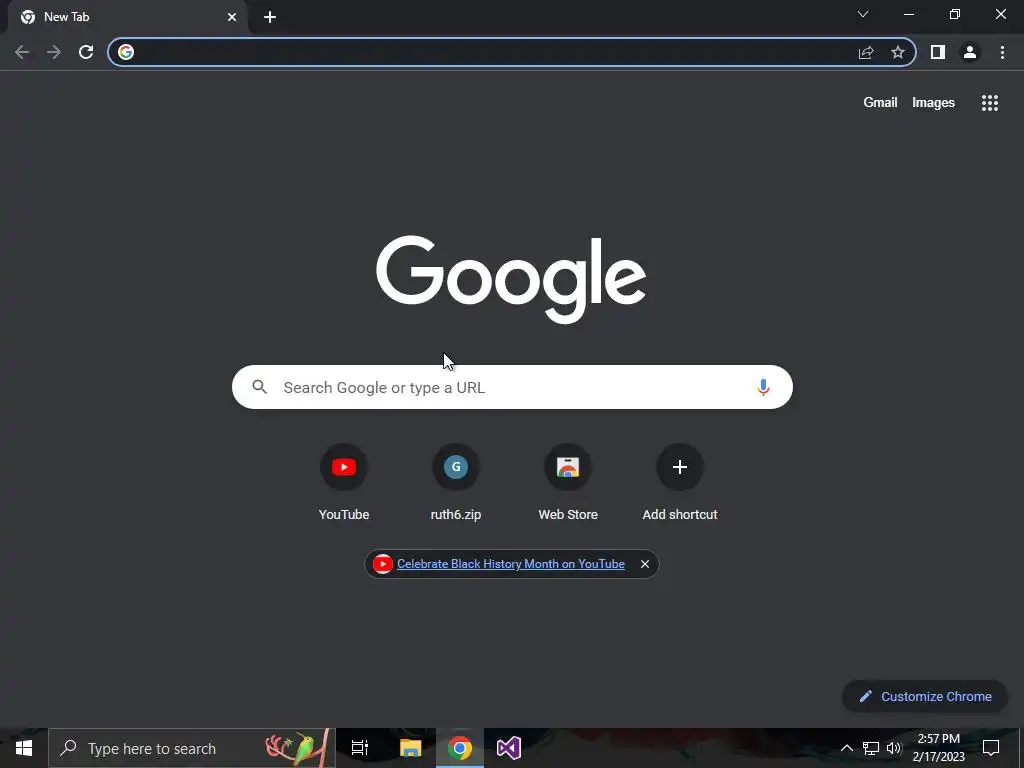Click the taskbar Type here to search box

click(192, 748)
